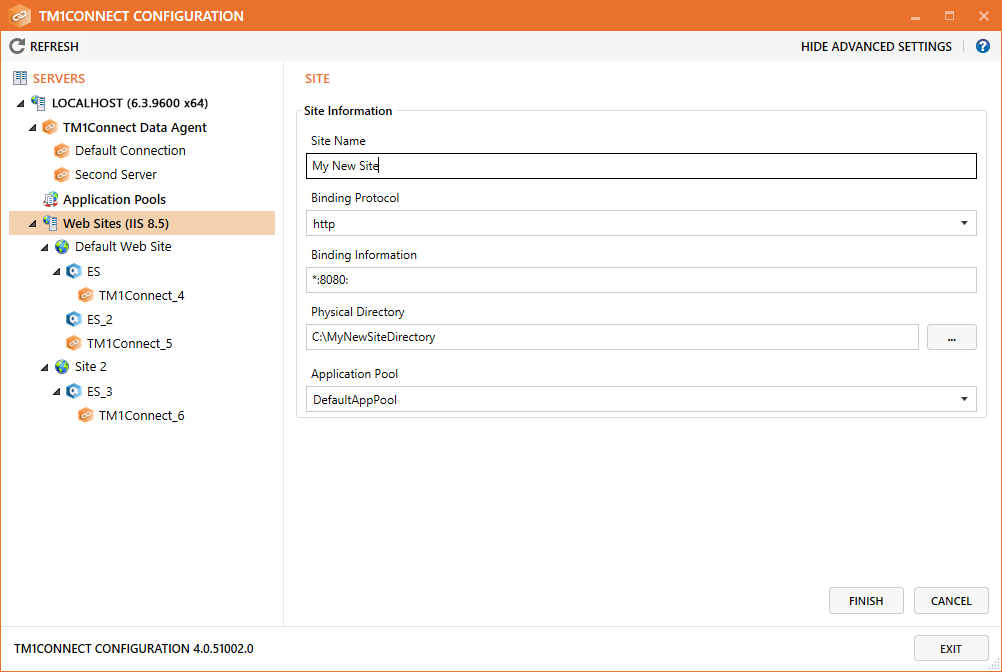This screenshot has width=1002, height=672.
Task: Select the TM1Connect Data Agent label
Action: 134,127
